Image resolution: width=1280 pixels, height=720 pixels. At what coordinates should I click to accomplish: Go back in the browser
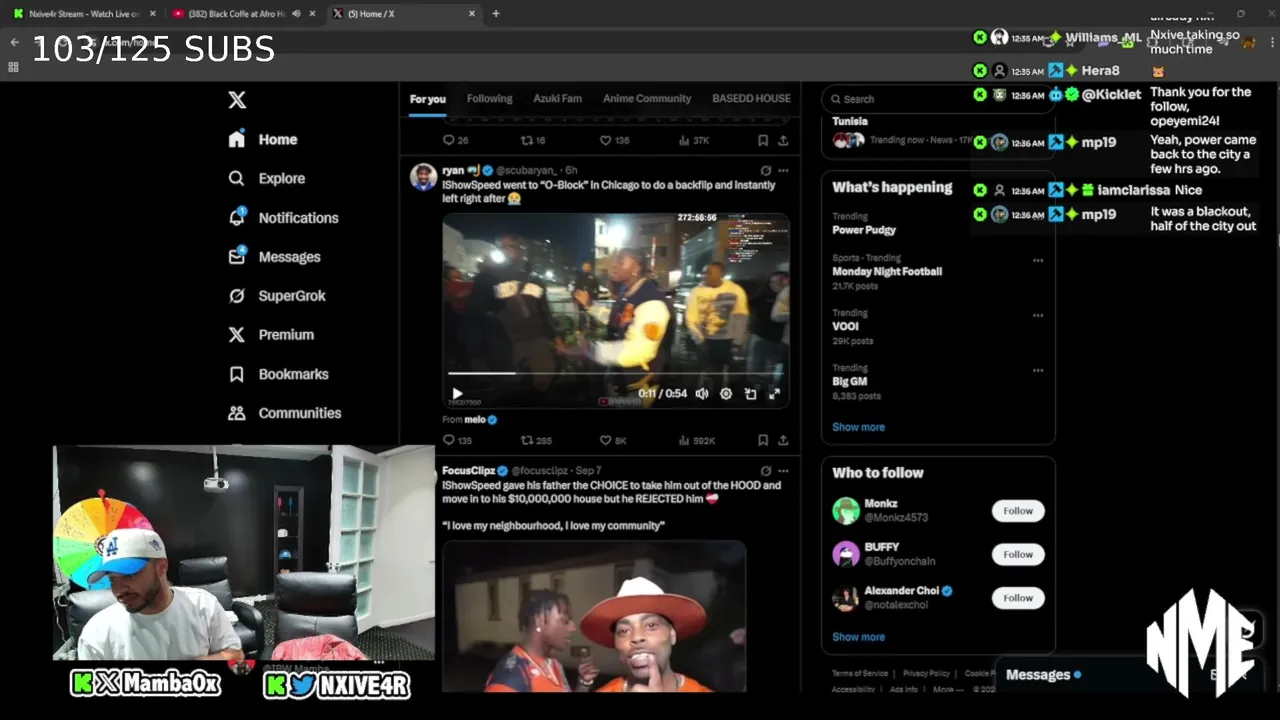click(14, 42)
